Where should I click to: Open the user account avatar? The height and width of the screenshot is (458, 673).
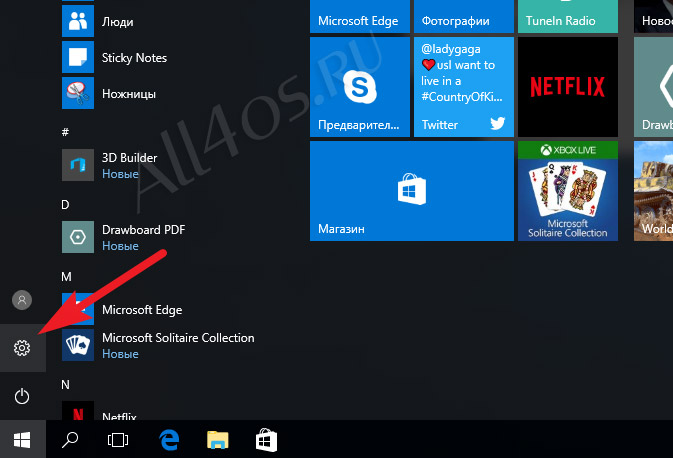22,300
